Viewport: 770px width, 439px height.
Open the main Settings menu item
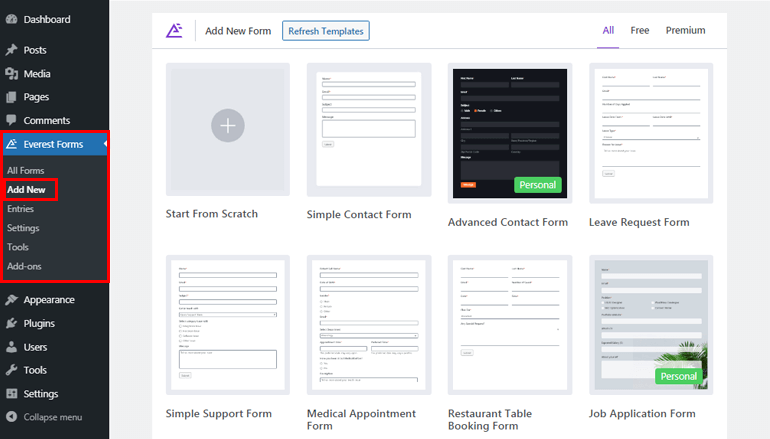[41, 393]
